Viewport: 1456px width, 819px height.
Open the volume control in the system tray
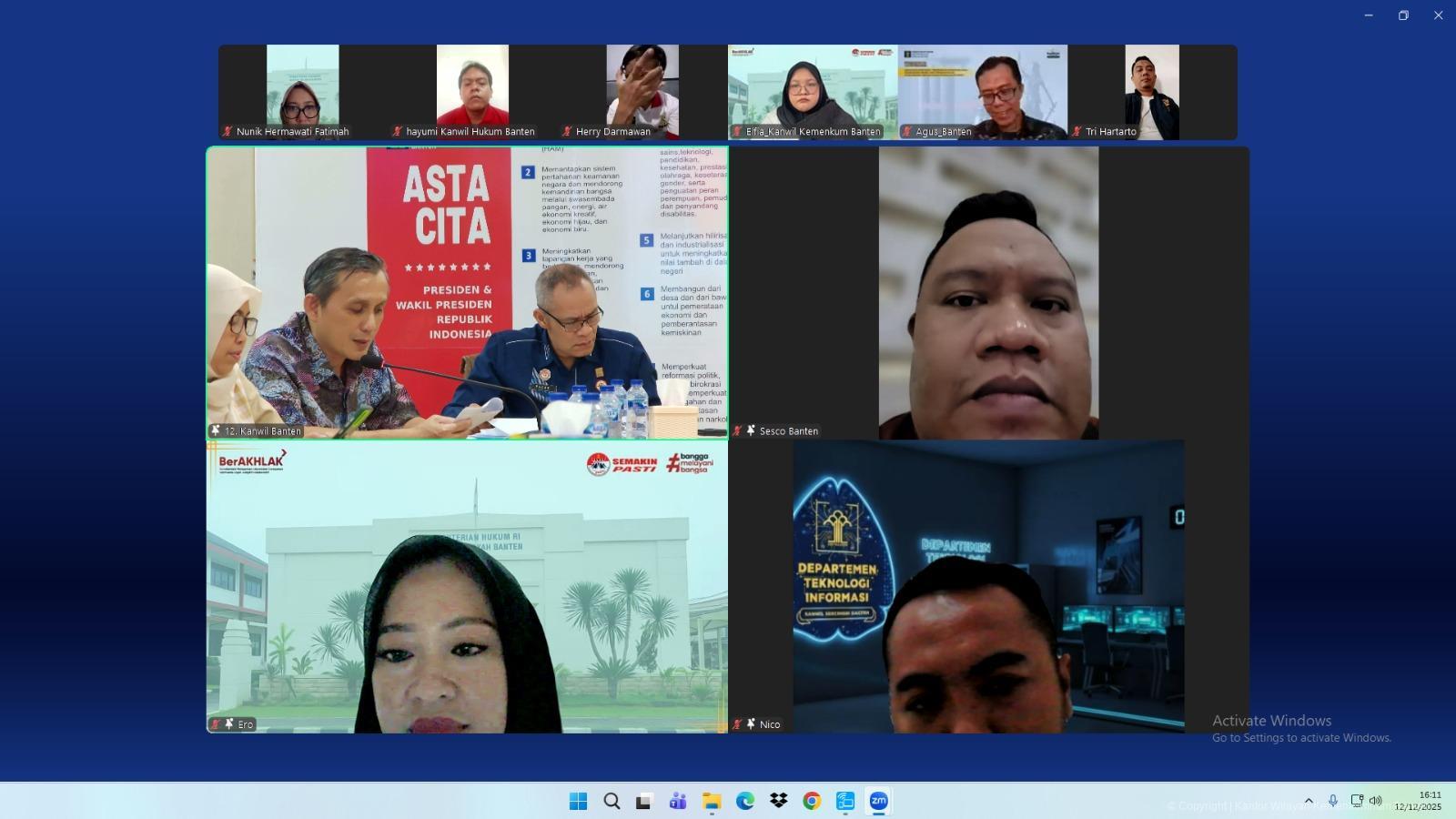(1376, 801)
